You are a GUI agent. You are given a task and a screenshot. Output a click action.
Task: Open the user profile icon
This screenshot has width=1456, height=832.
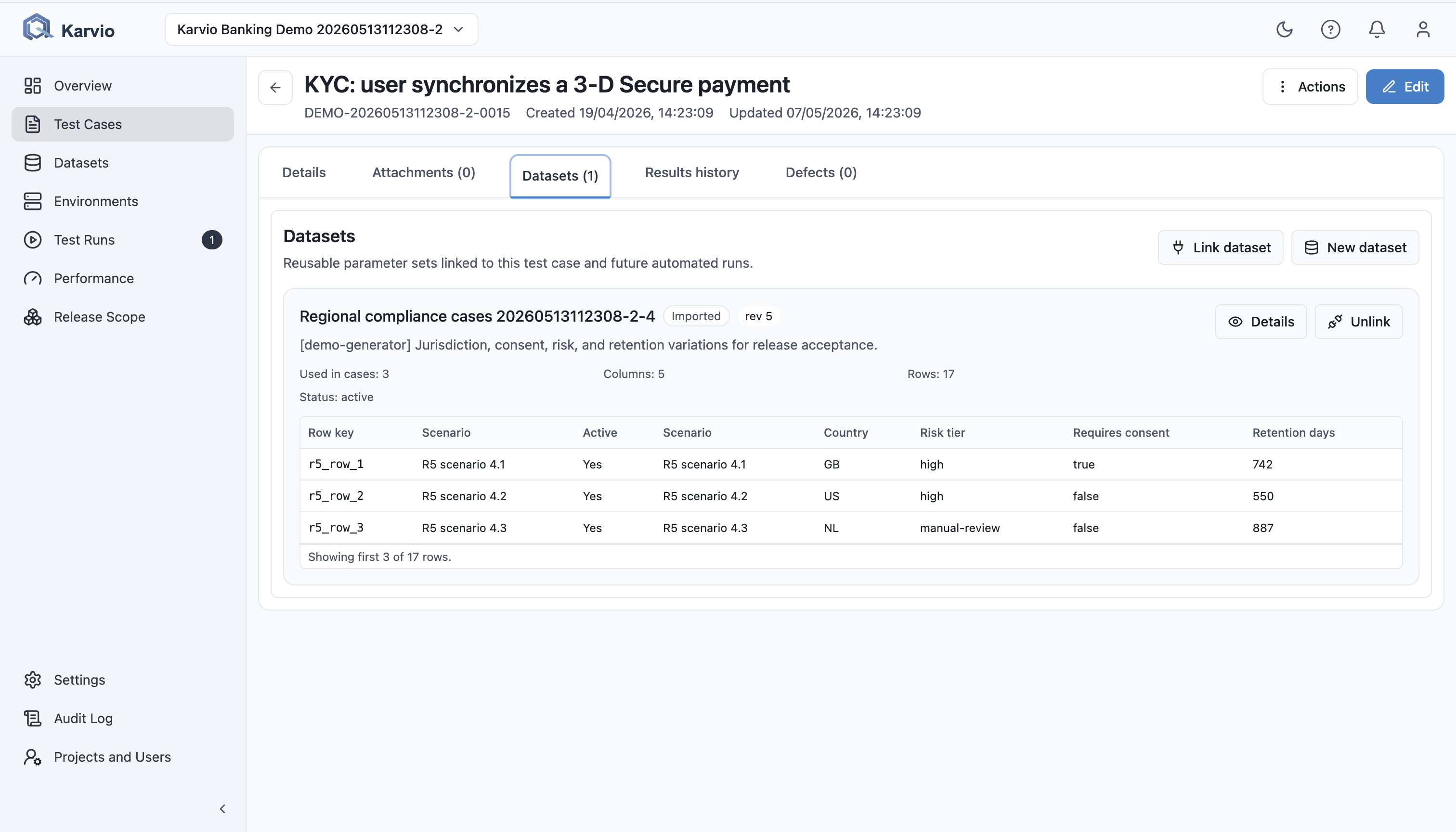[1423, 29]
